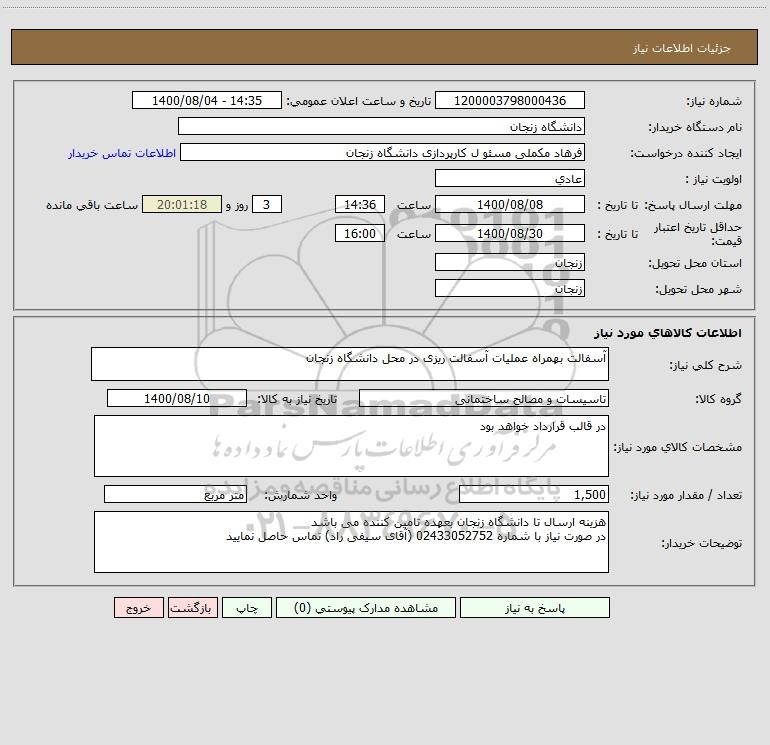Click remaining days field showing 3
This screenshot has height=745, width=770.
point(267,204)
